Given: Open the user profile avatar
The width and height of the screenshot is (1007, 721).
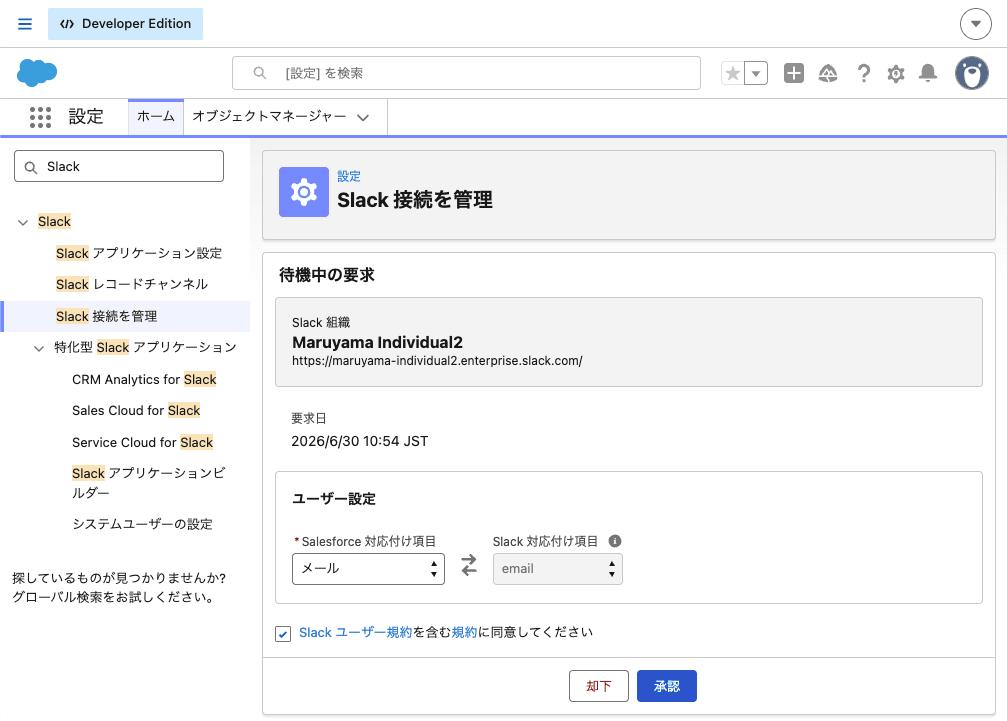Looking at the screenshot, I should tap(972, 73).
